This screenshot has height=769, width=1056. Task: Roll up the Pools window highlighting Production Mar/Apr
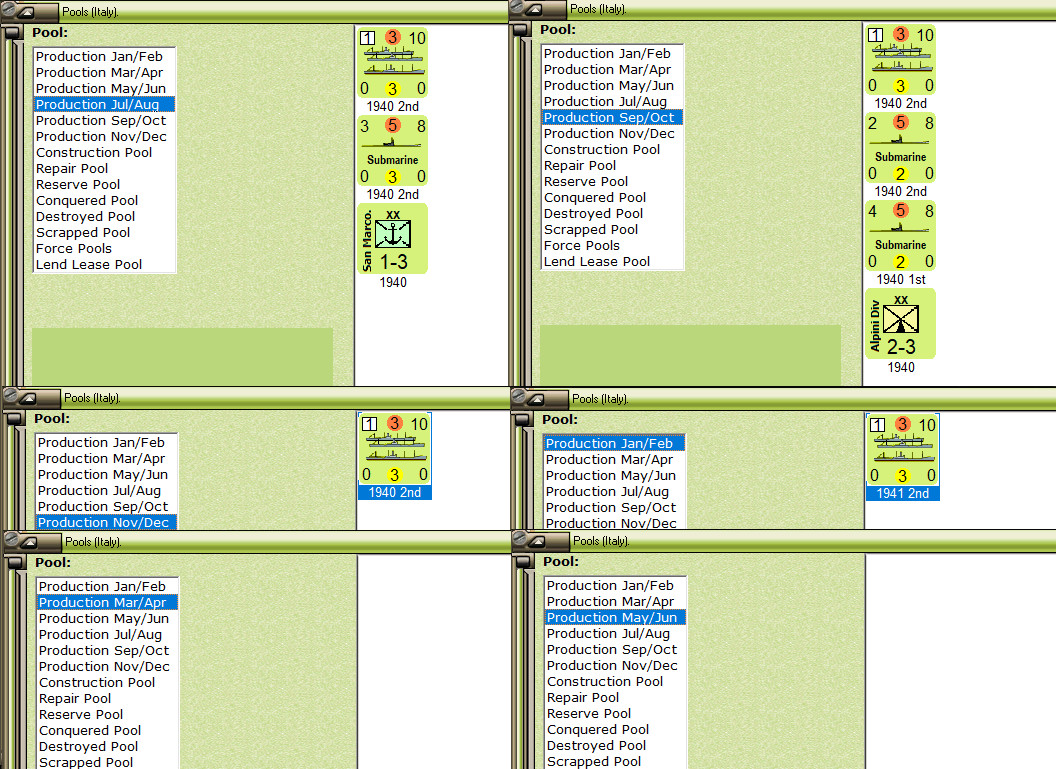point(28,542)
